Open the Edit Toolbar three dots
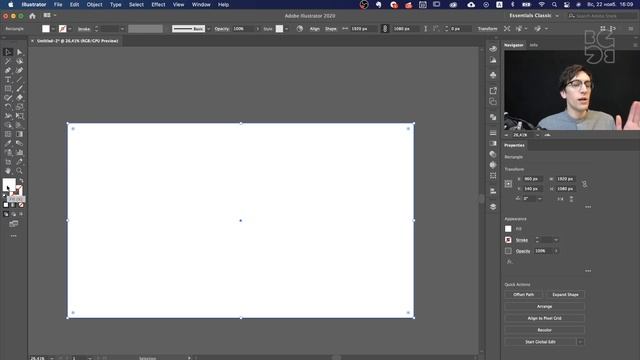640x360 pixels. pyautogui.click(x=13, y=236)
